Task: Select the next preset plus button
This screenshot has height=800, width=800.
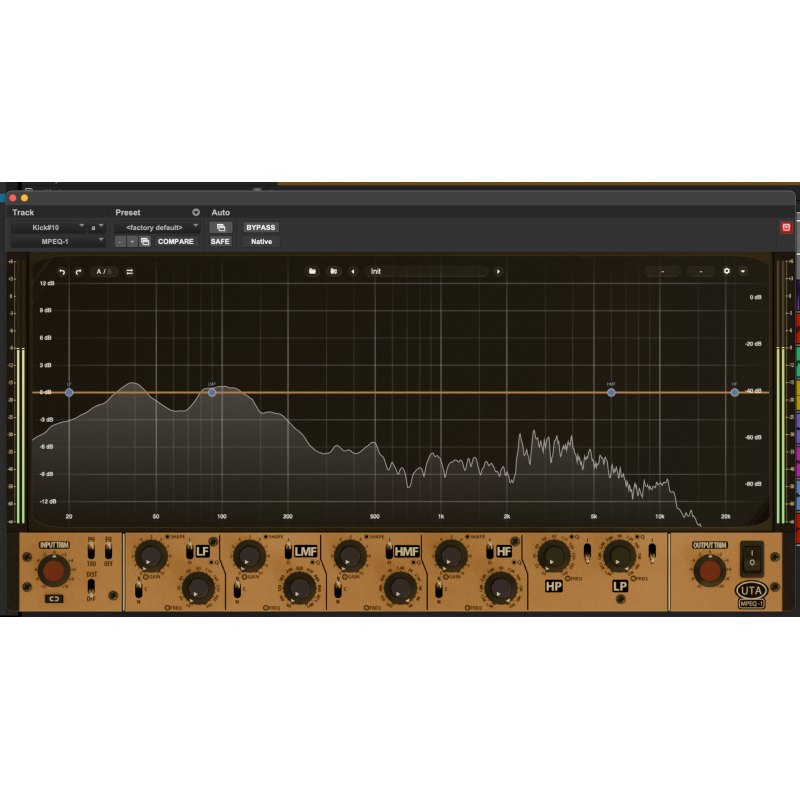Action: click(132, 241)
